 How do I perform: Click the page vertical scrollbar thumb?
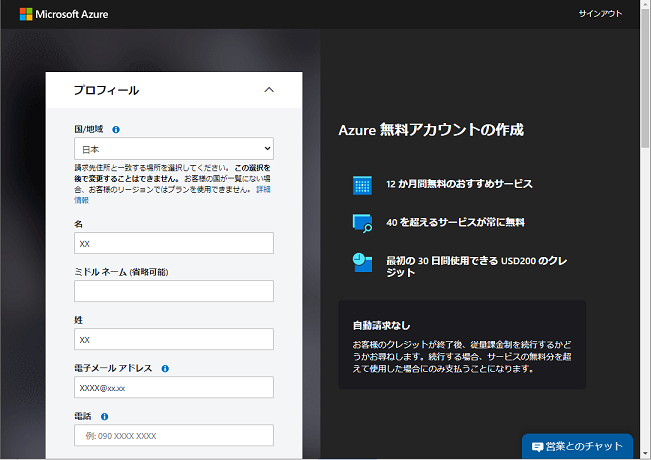pos(645,77)
